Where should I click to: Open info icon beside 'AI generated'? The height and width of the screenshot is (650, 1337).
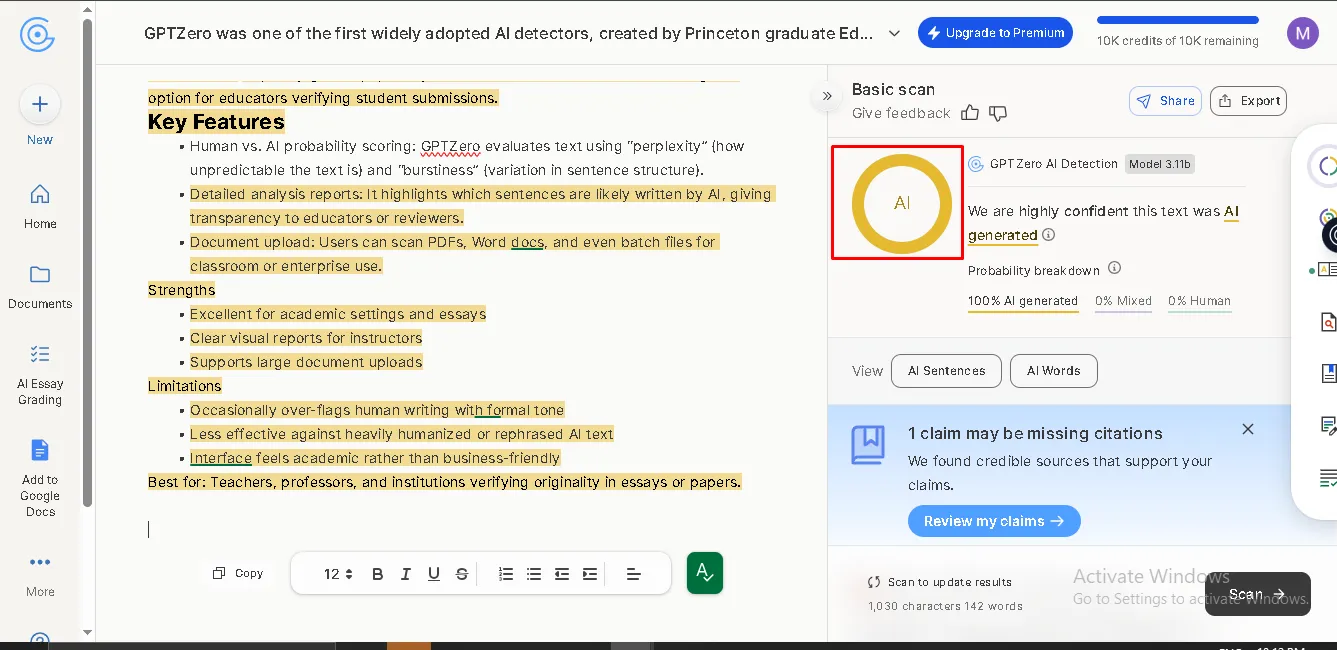1048,235
